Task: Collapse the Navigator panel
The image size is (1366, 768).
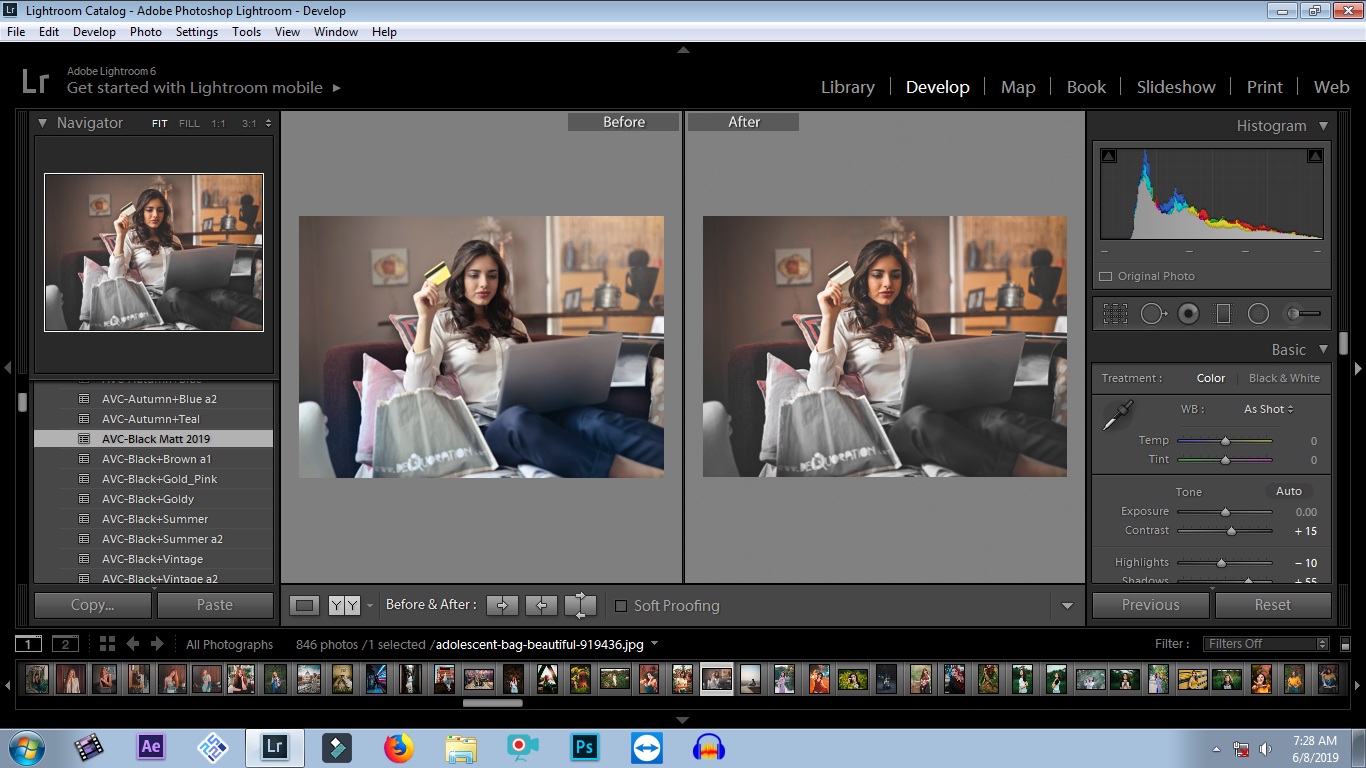Action: (x=43, y=123)
